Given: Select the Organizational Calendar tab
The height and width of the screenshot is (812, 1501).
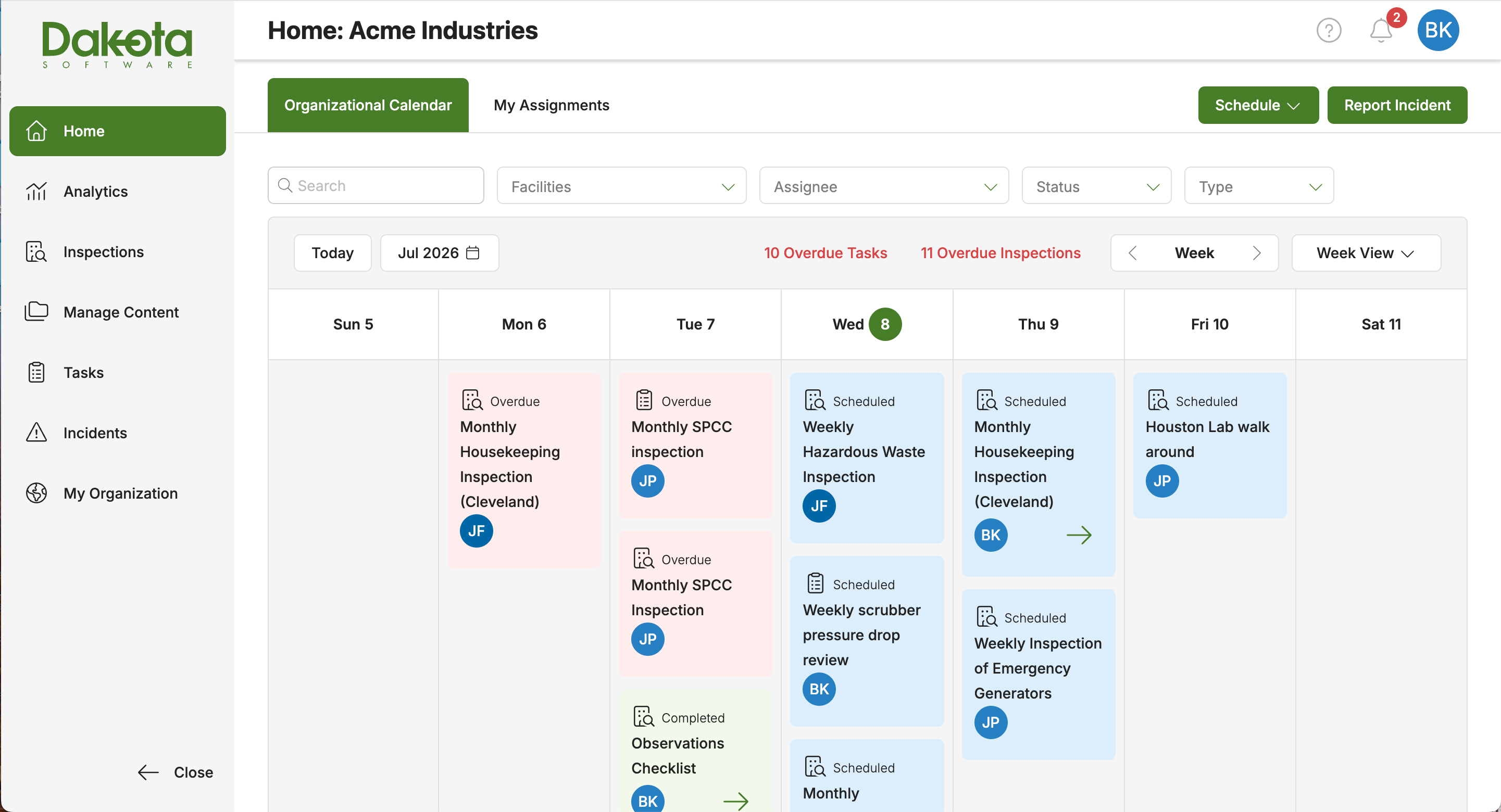Looking at the screenshot, I should (x=368, y=106).
